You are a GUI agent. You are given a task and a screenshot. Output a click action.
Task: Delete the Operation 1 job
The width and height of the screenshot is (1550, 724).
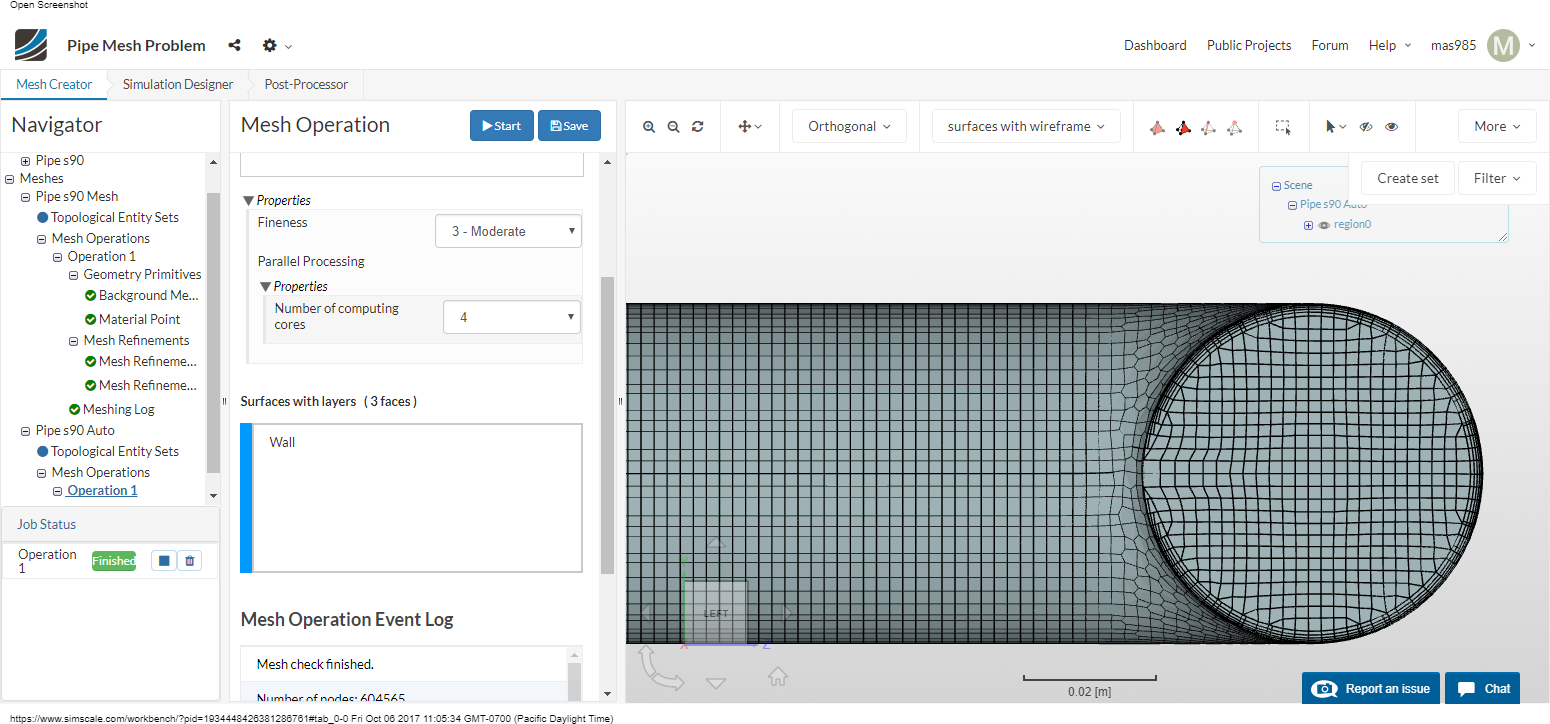click(x=190, y=561)
